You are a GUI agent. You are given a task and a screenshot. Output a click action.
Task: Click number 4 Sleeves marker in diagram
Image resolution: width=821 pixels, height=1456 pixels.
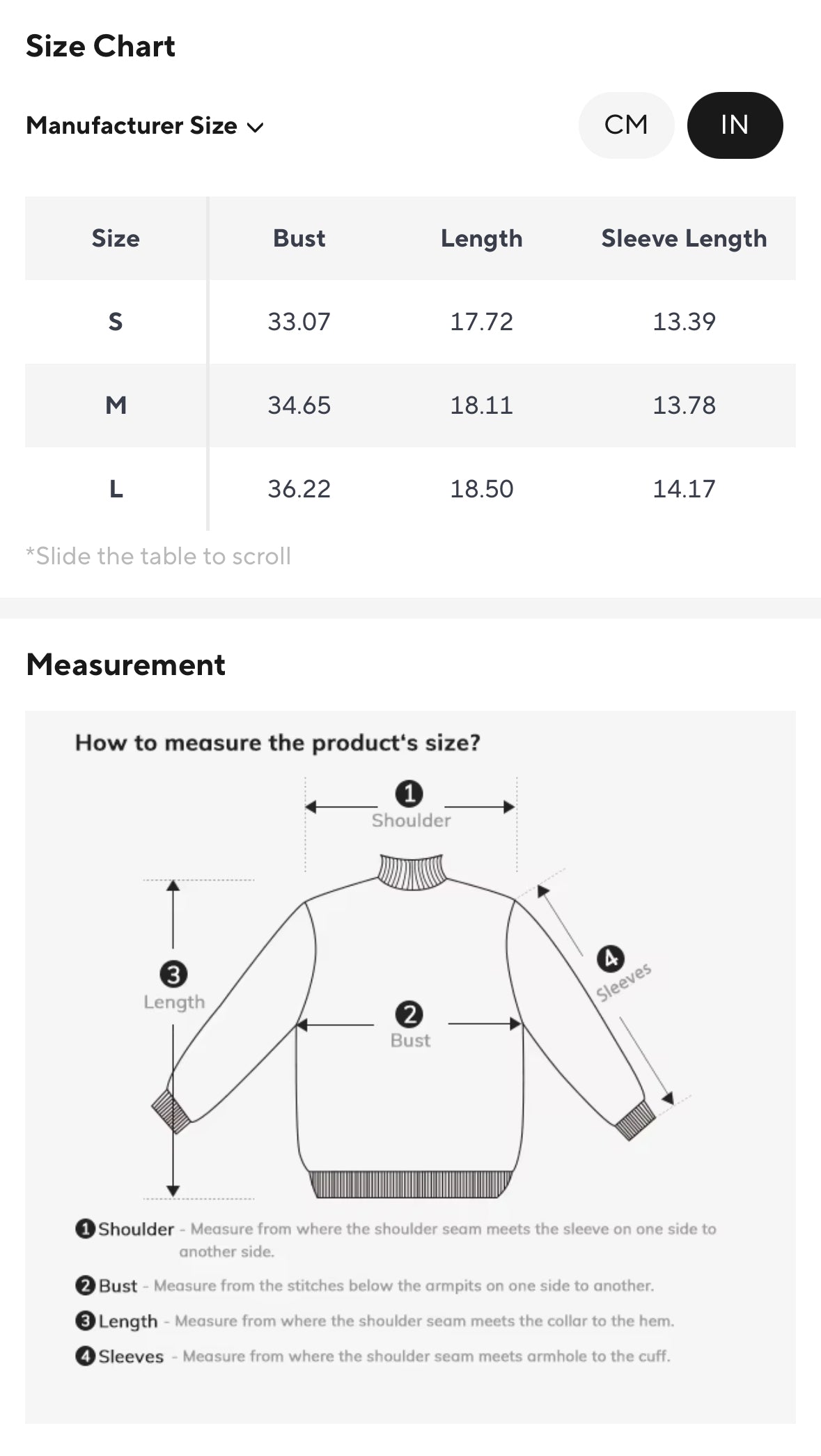coord(611,959)
